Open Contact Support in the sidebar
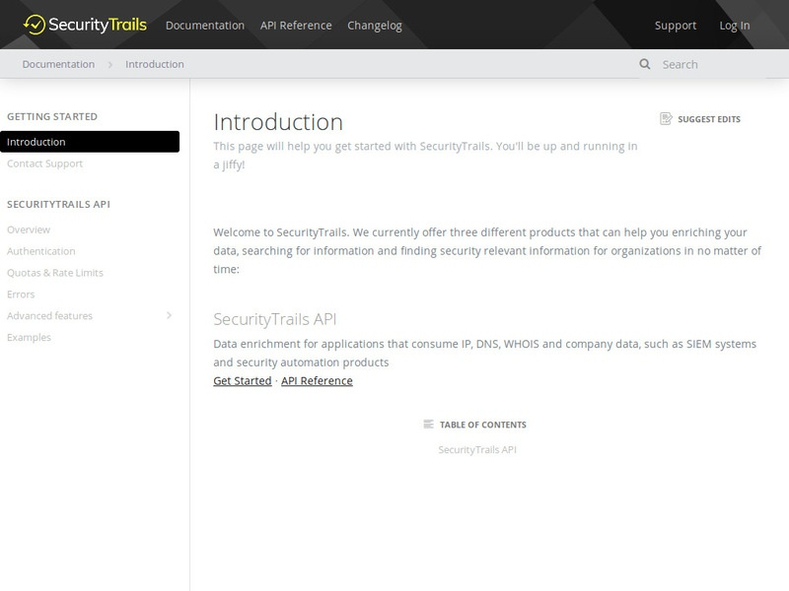 coord(45,163)
